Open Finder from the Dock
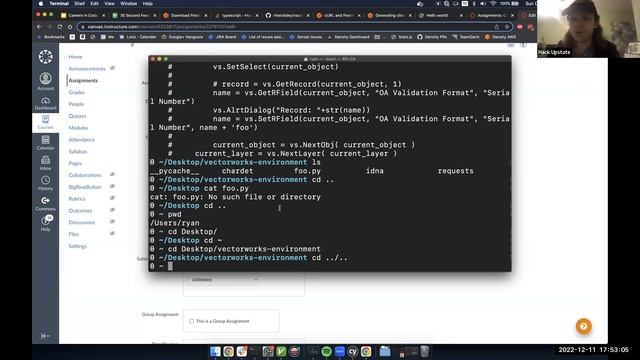This screenshot has height=360, width=640. (215, 351)
